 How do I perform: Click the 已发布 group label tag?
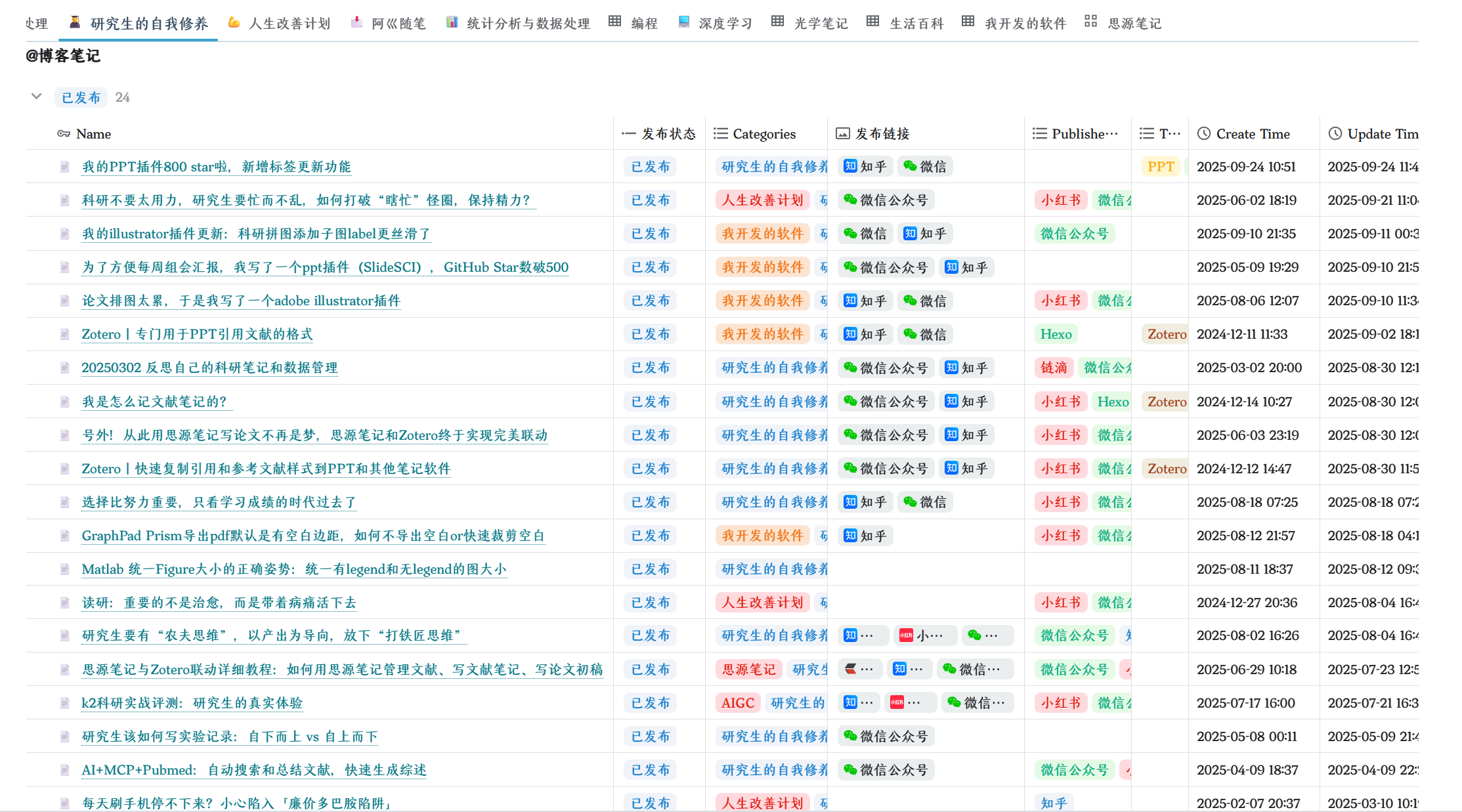click(81, 97)
